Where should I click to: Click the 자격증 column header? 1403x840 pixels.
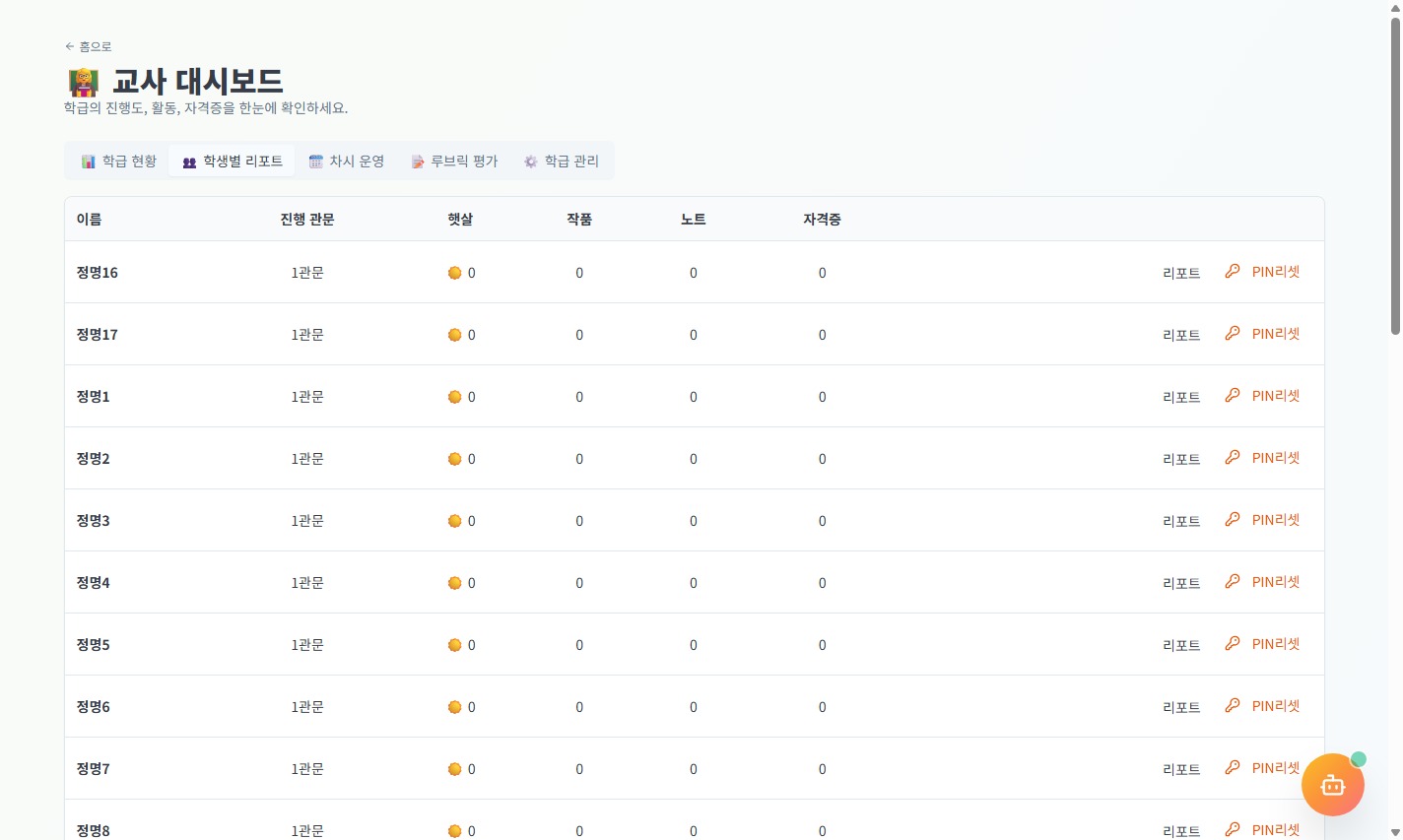pyautogui.click(x=822, y=219)
